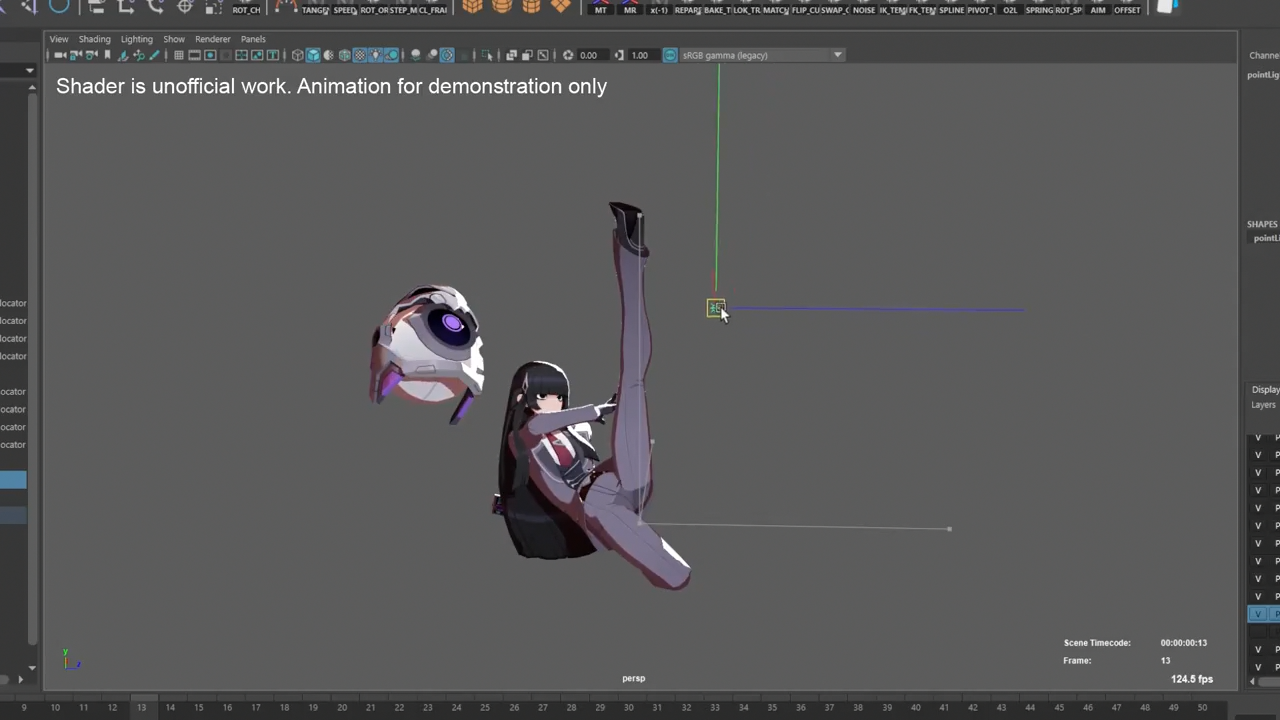This screenshot has width=1280, height=720.
Task: Click the SPRING shelf button
Action: coord(1039,8)
